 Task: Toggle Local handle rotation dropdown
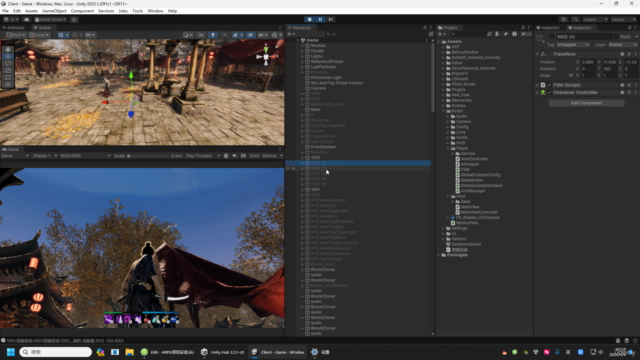[39, 35]
